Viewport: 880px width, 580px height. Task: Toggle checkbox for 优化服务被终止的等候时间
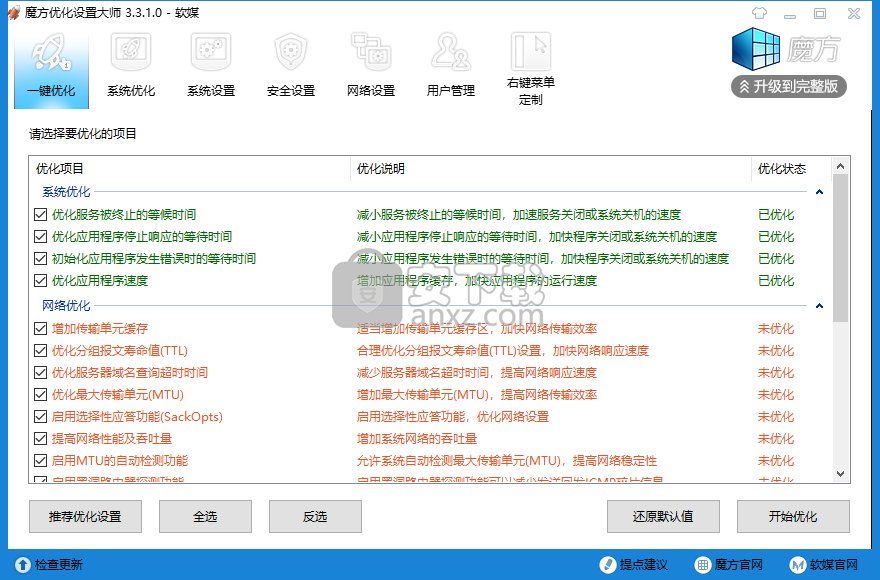(40, 214)
